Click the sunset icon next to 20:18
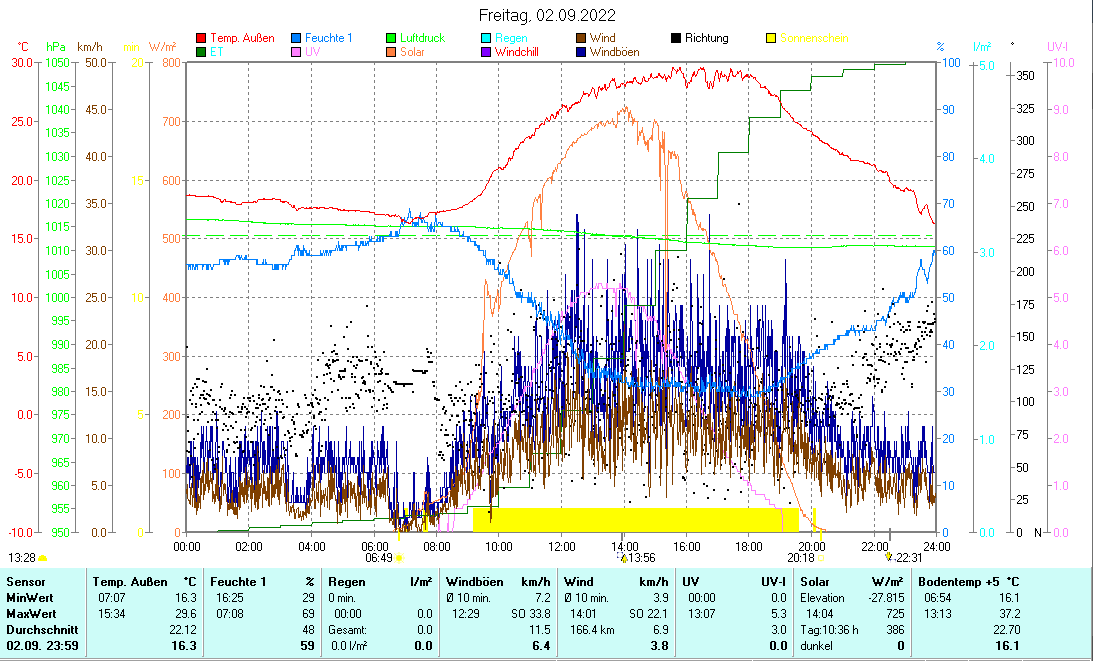The image size is (1093, 661). 820,558
